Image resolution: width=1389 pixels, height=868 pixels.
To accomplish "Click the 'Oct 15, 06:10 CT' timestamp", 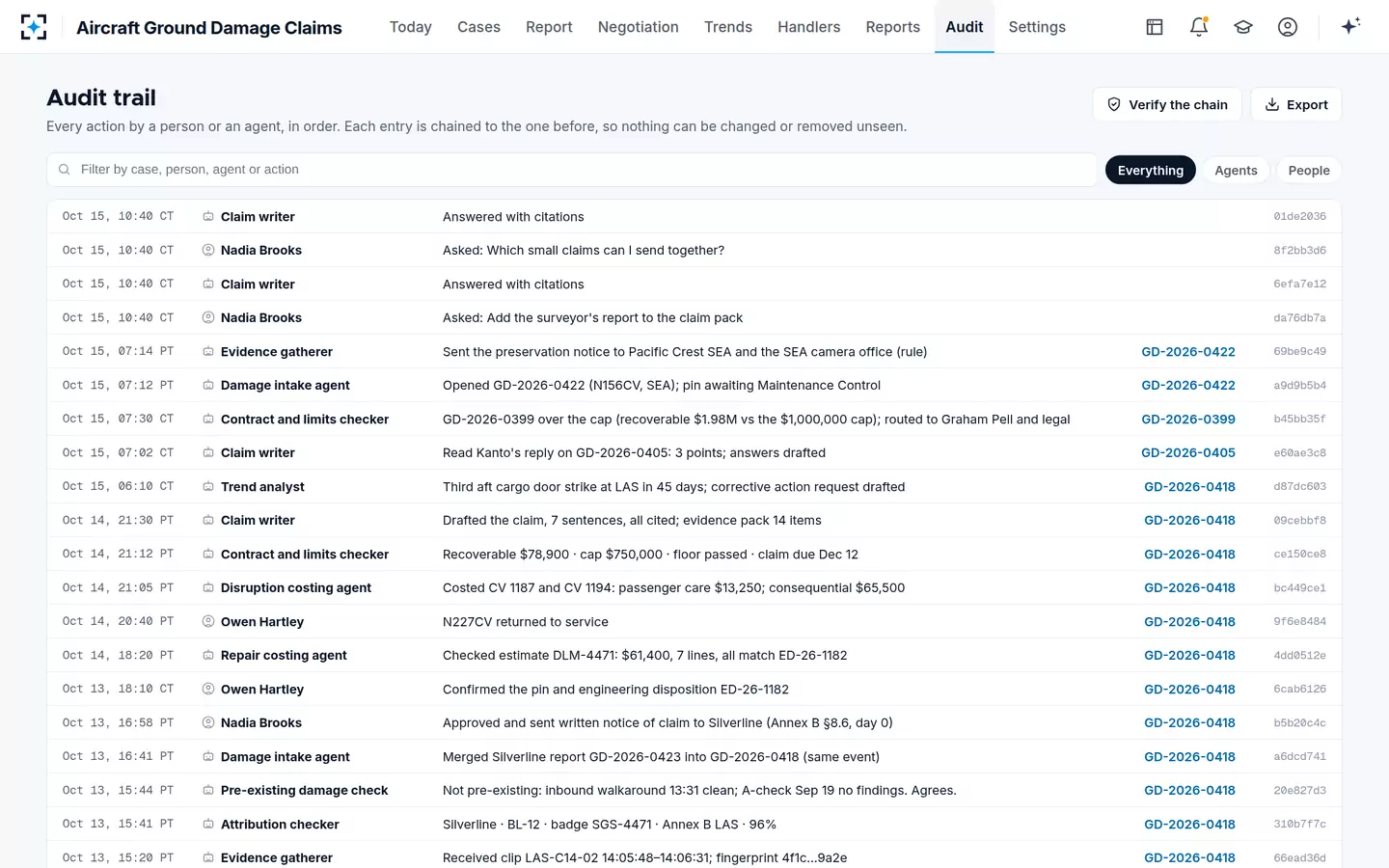I will 118,487.
